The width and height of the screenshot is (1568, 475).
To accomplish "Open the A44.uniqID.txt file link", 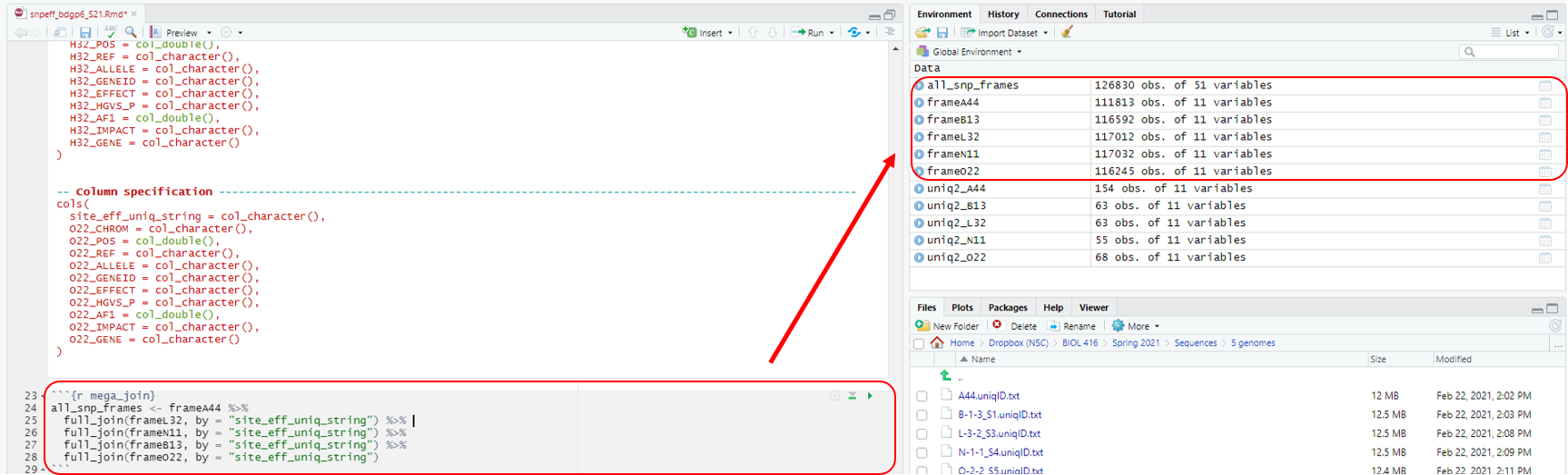I will tap(988, 397).
